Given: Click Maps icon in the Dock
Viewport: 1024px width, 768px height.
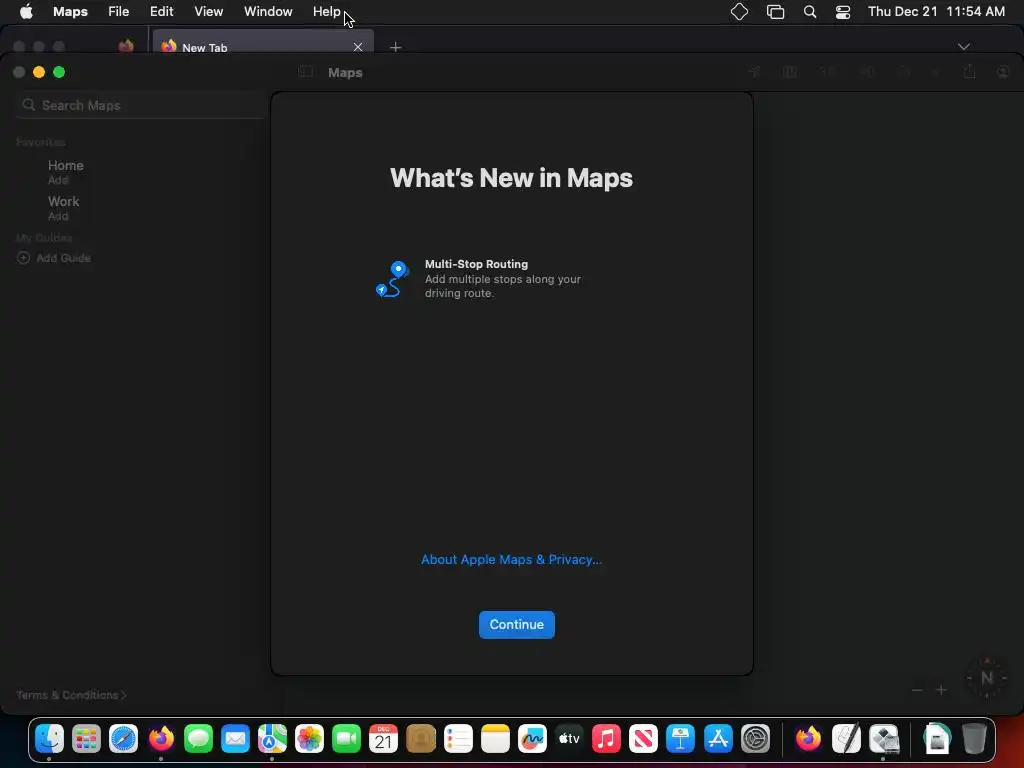Looking at the screenshot, I should coord(272,739).
